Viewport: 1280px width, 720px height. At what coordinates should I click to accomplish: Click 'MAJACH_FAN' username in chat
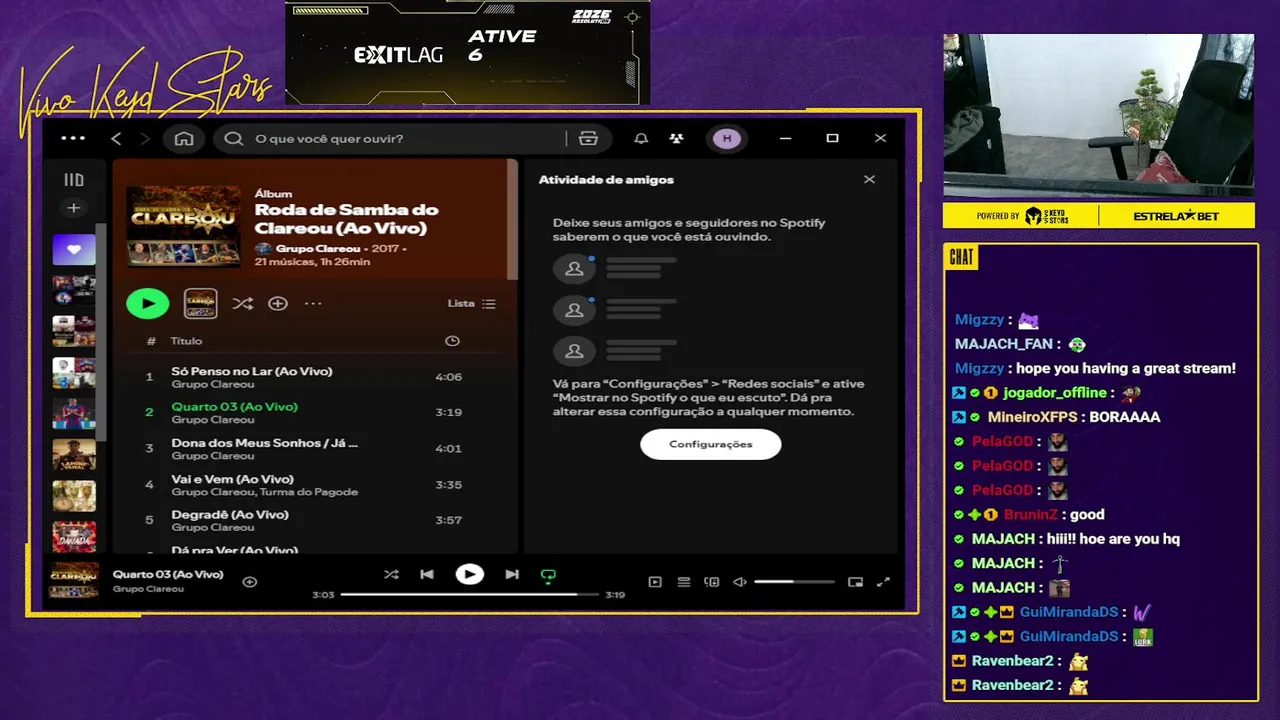[x=1004, y=344]
